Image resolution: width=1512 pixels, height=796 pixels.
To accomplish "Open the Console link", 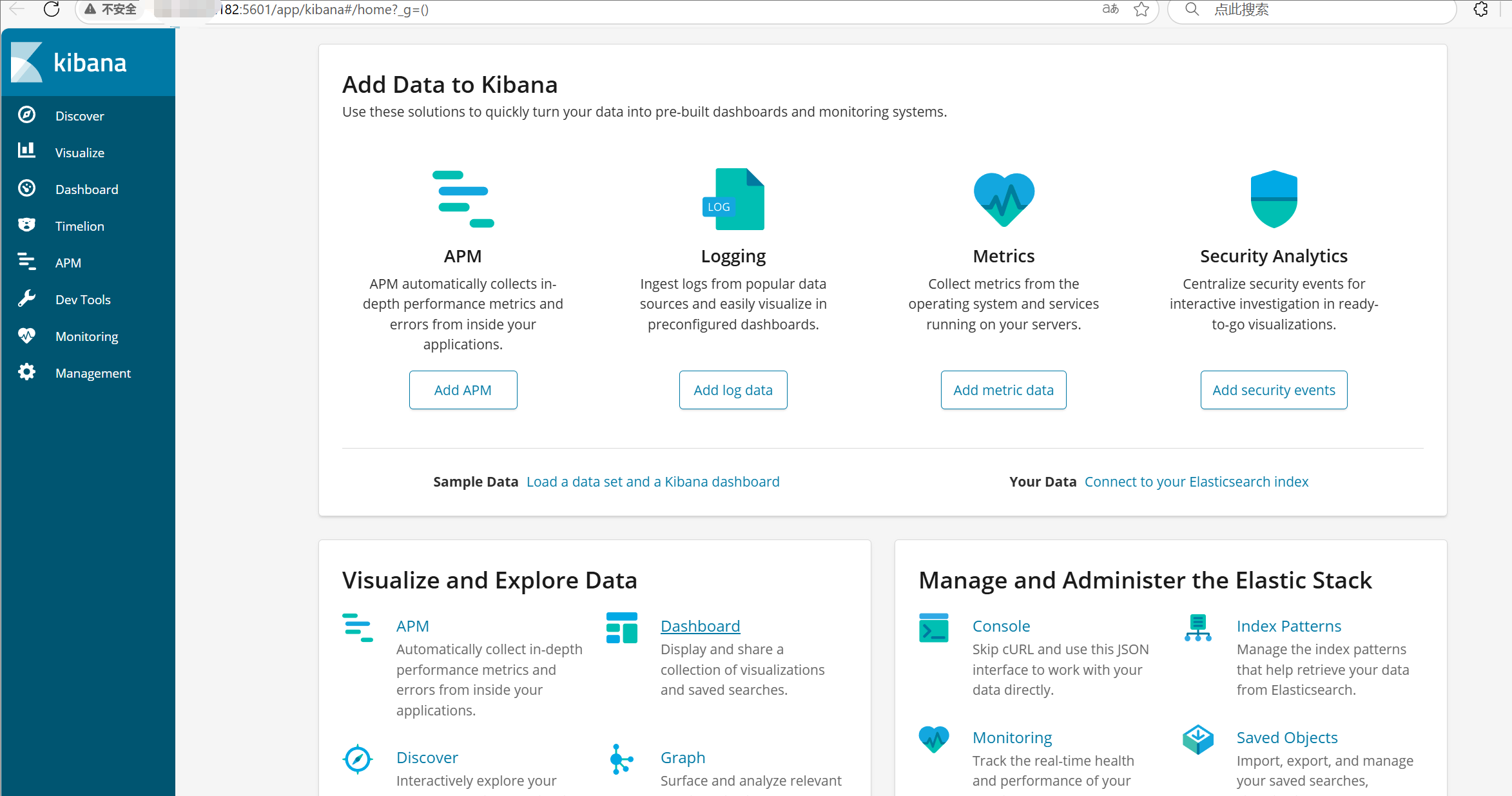I will coord(1001,626).
